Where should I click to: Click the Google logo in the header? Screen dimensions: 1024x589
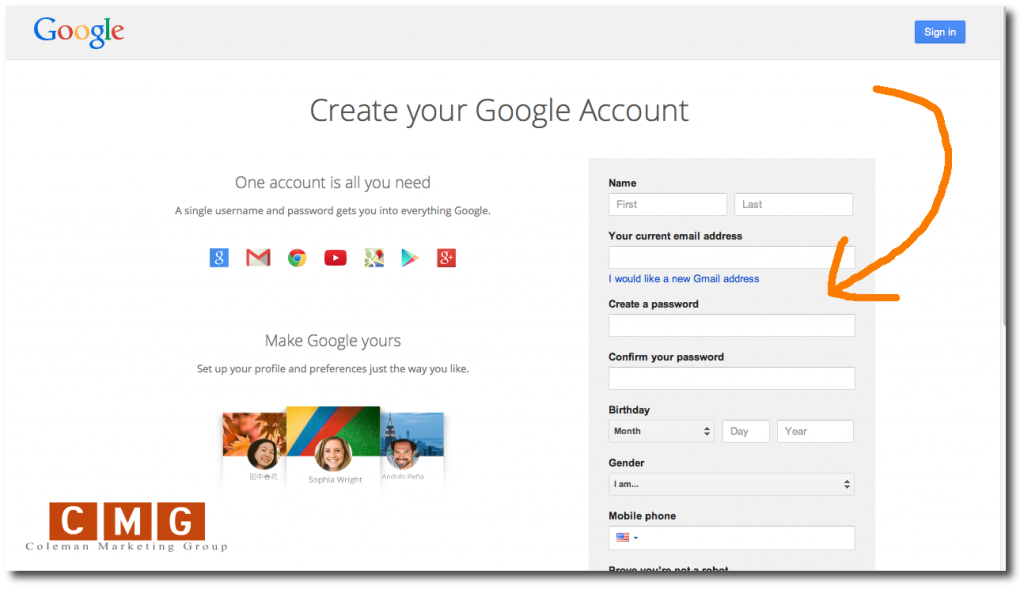pos(79,31)
